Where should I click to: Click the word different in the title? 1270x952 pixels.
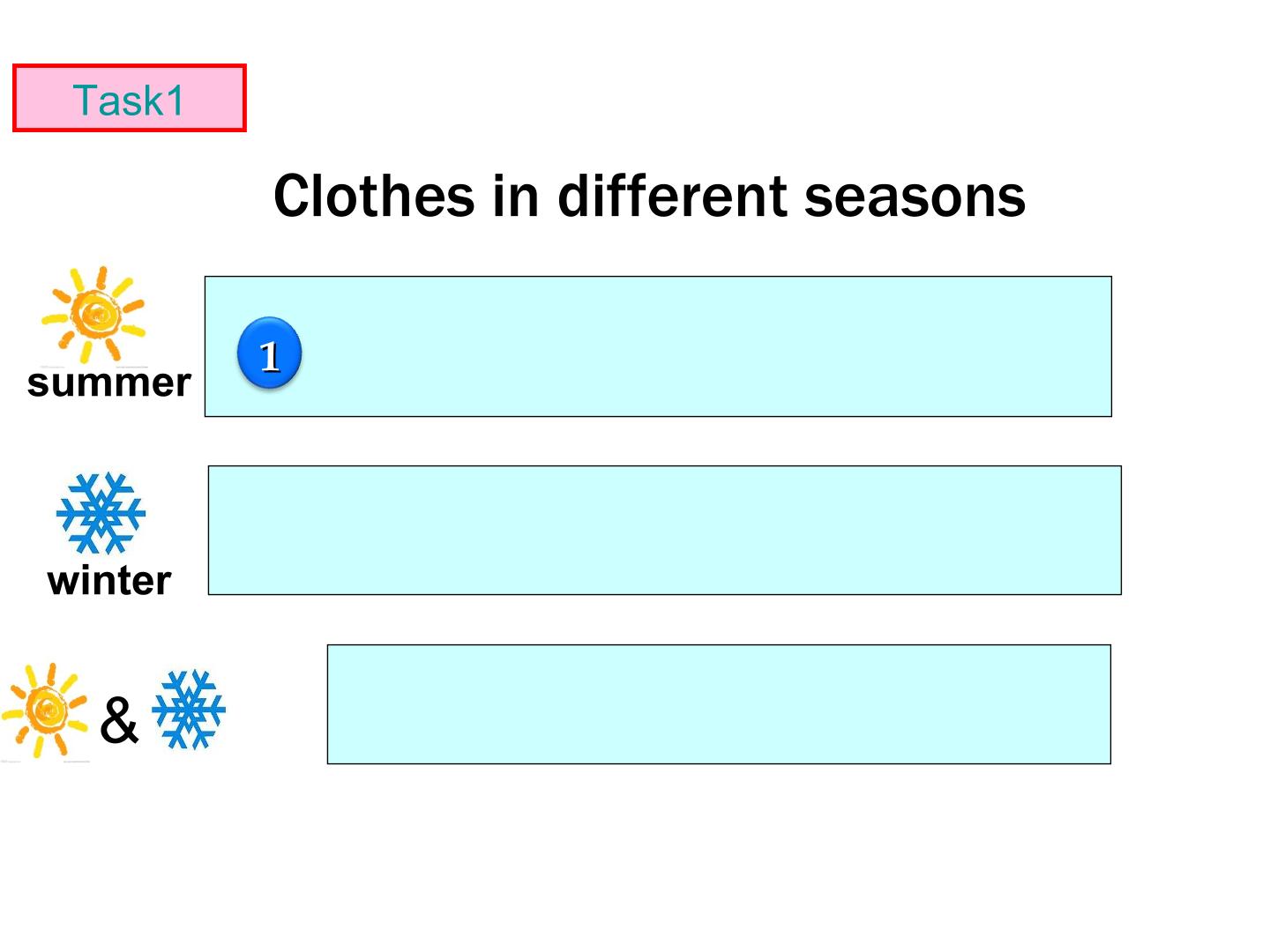tap(673, 196)
